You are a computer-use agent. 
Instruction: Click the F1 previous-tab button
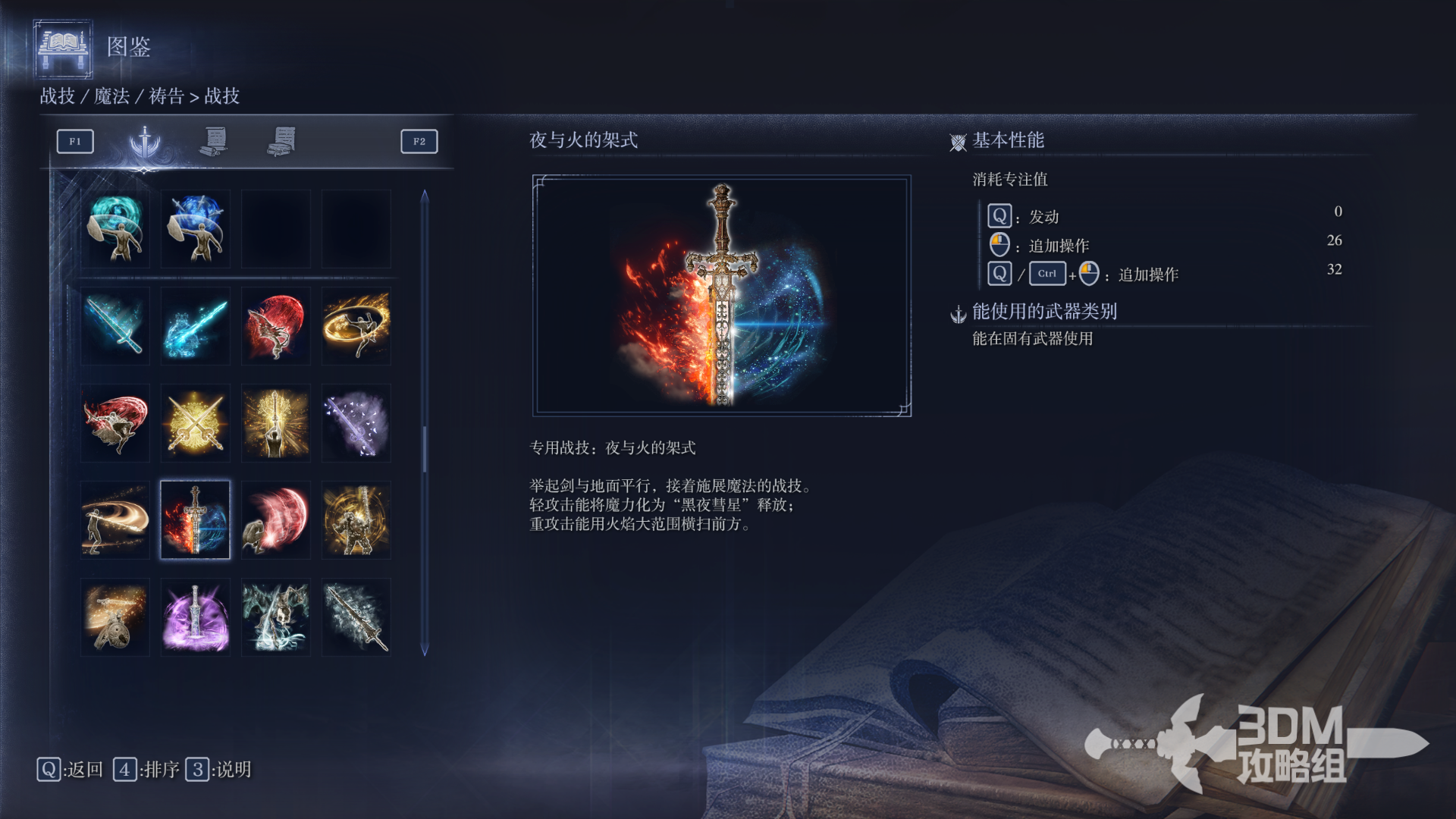[x=75, y=142]
